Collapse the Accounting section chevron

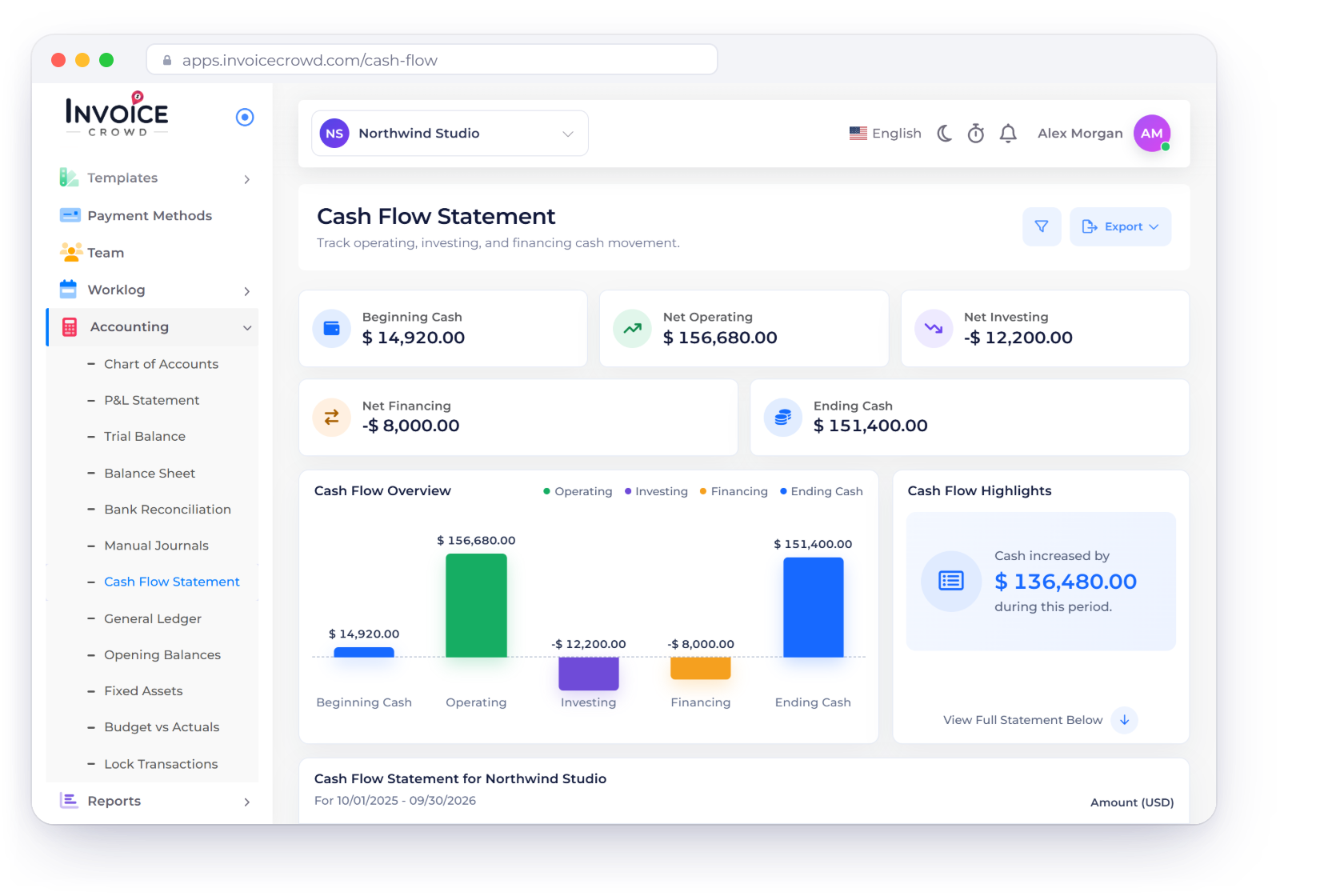[247, 328]
